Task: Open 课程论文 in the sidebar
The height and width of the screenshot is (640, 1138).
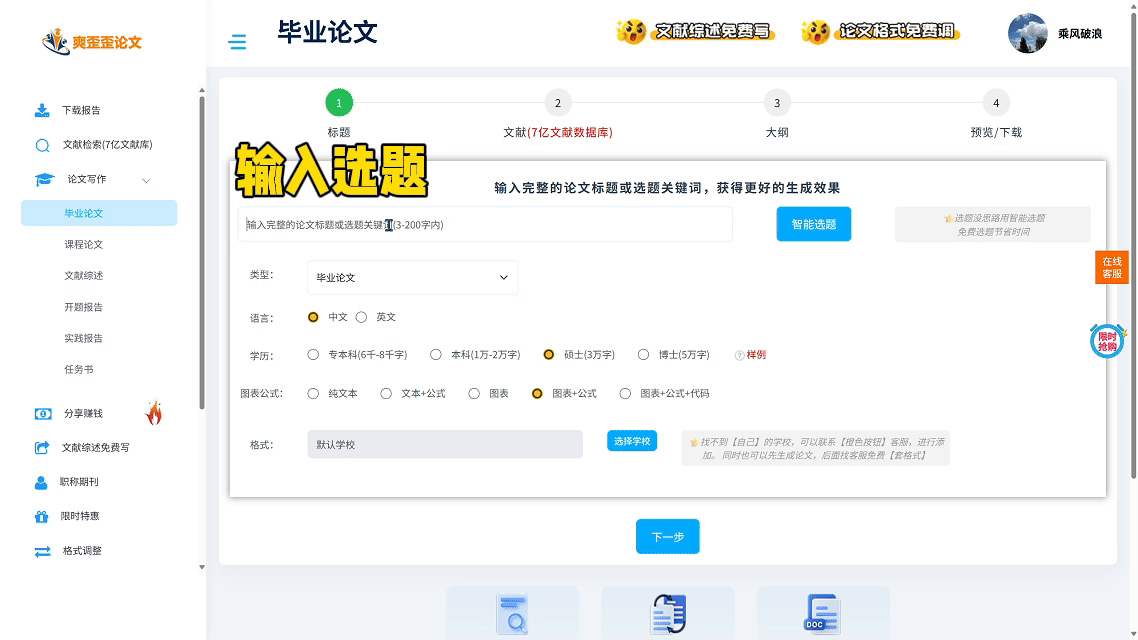Action: pos(84,244)
